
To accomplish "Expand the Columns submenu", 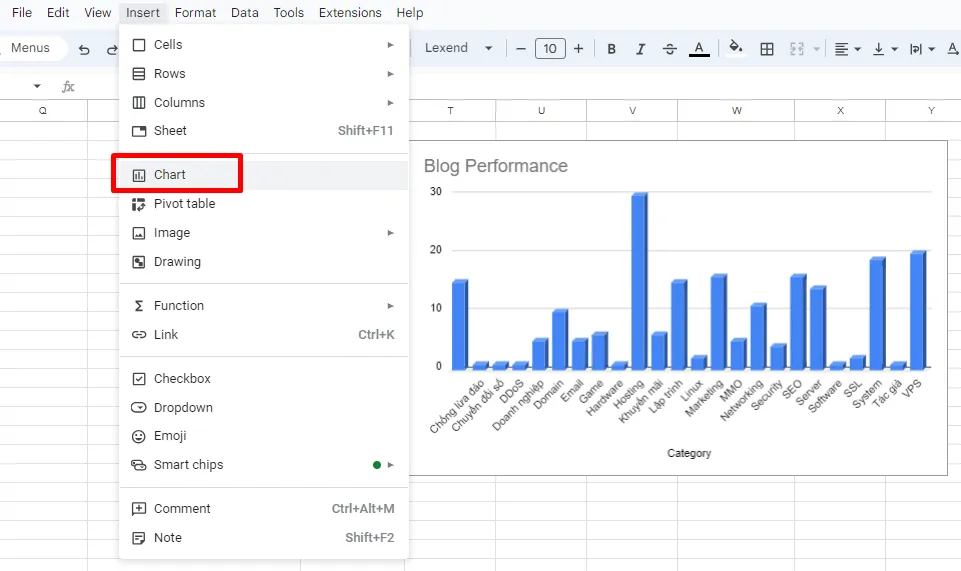I will click(264, 102).
